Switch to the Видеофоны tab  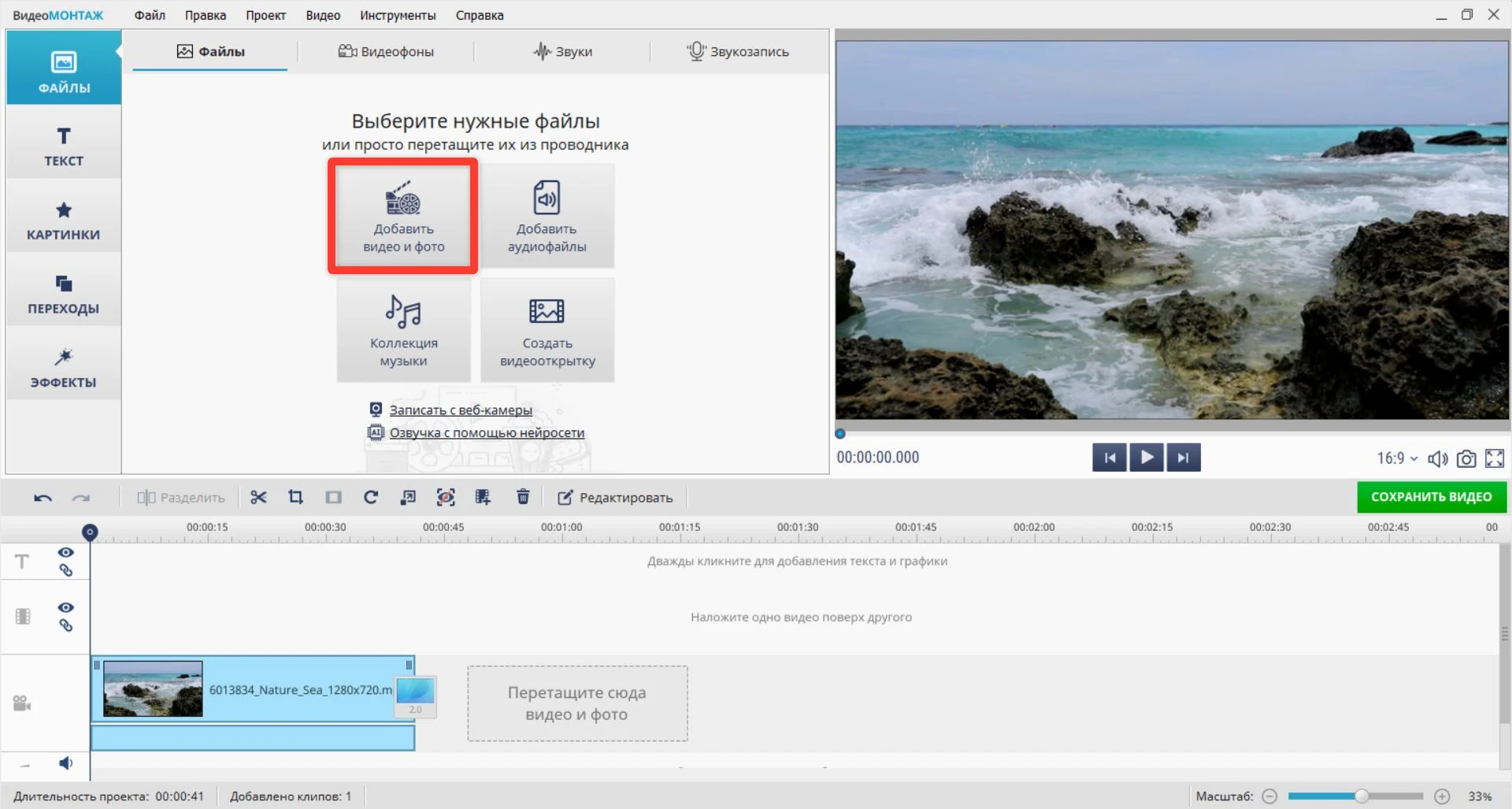click(386, 51)
